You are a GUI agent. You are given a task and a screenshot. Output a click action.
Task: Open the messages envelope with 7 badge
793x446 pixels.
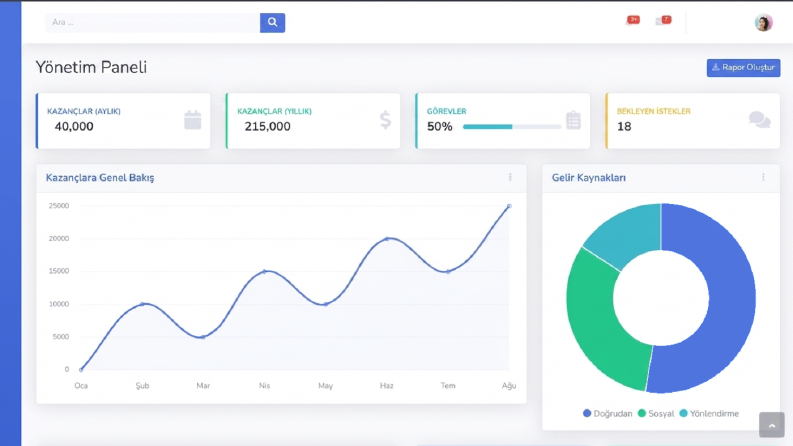click(x=663, y=21)
